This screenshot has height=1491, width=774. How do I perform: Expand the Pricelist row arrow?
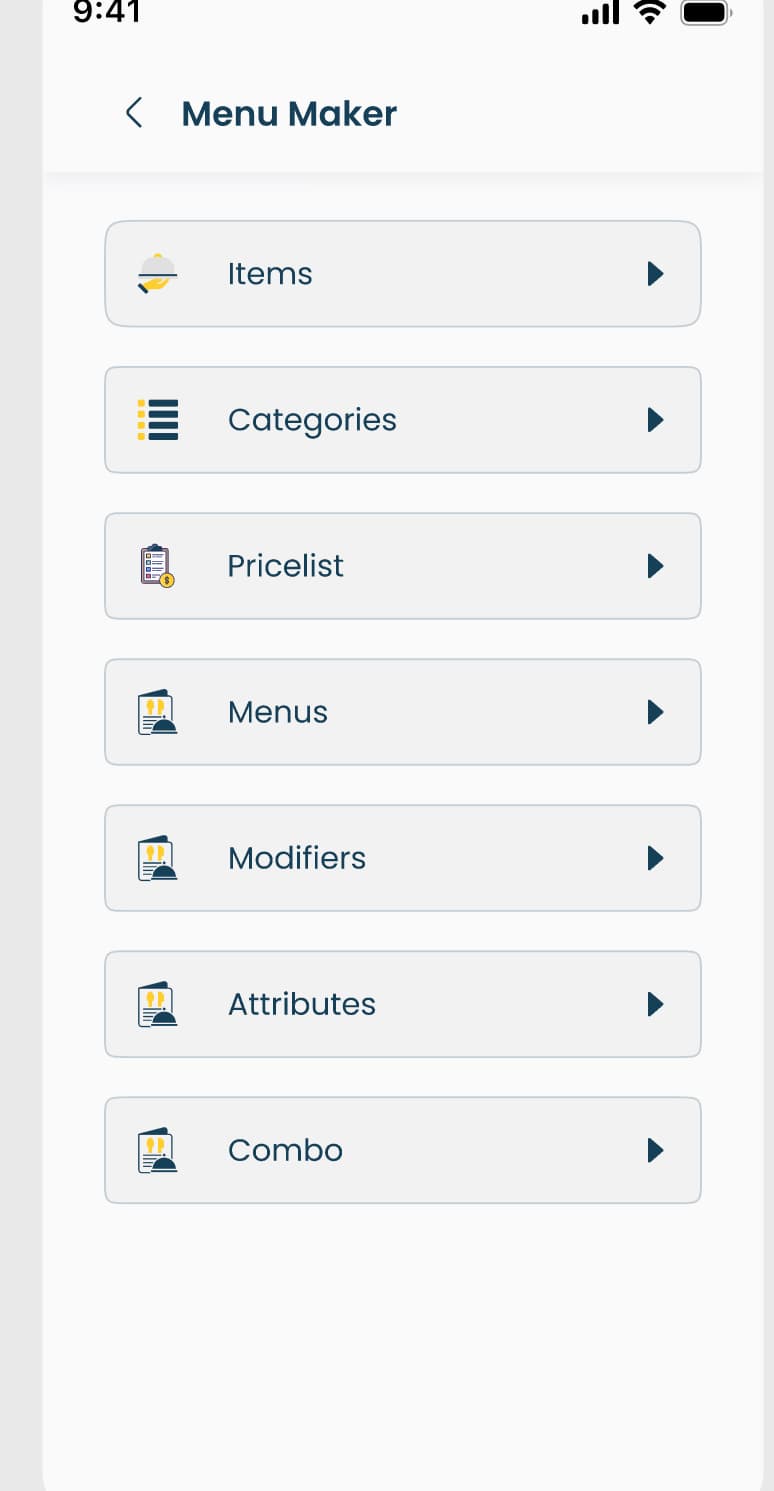656,566
